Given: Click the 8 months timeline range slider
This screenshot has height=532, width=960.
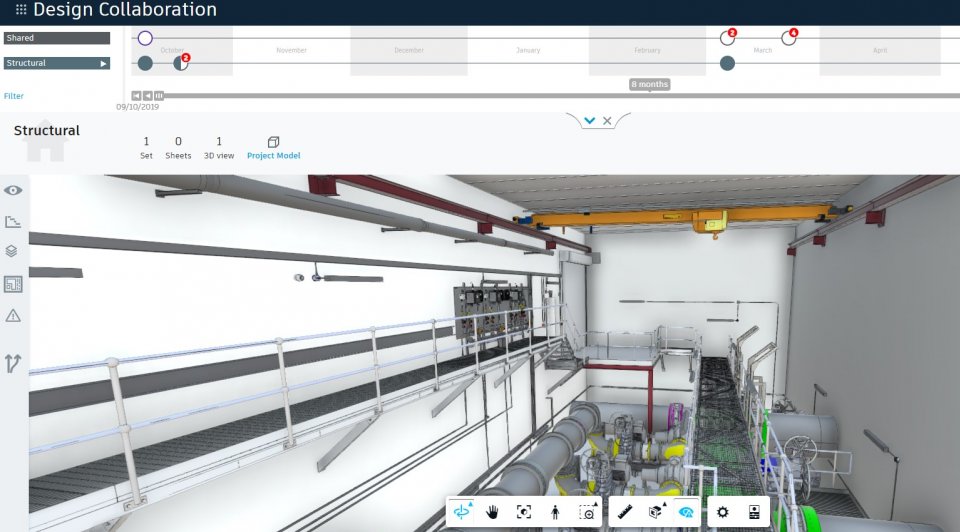Looking at the screenshot, I should click(649, 85).
